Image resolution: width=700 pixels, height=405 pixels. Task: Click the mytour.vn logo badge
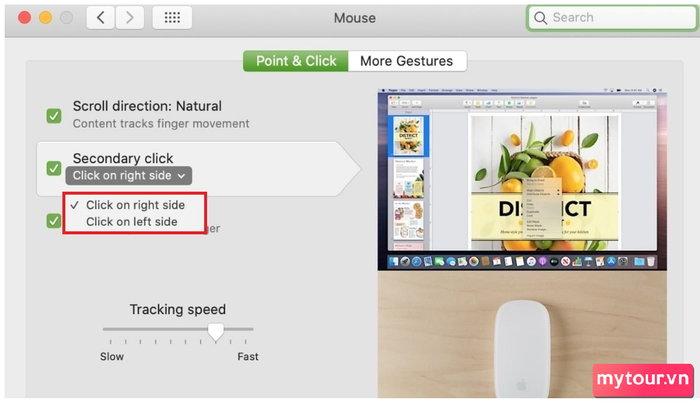(643, 380)
